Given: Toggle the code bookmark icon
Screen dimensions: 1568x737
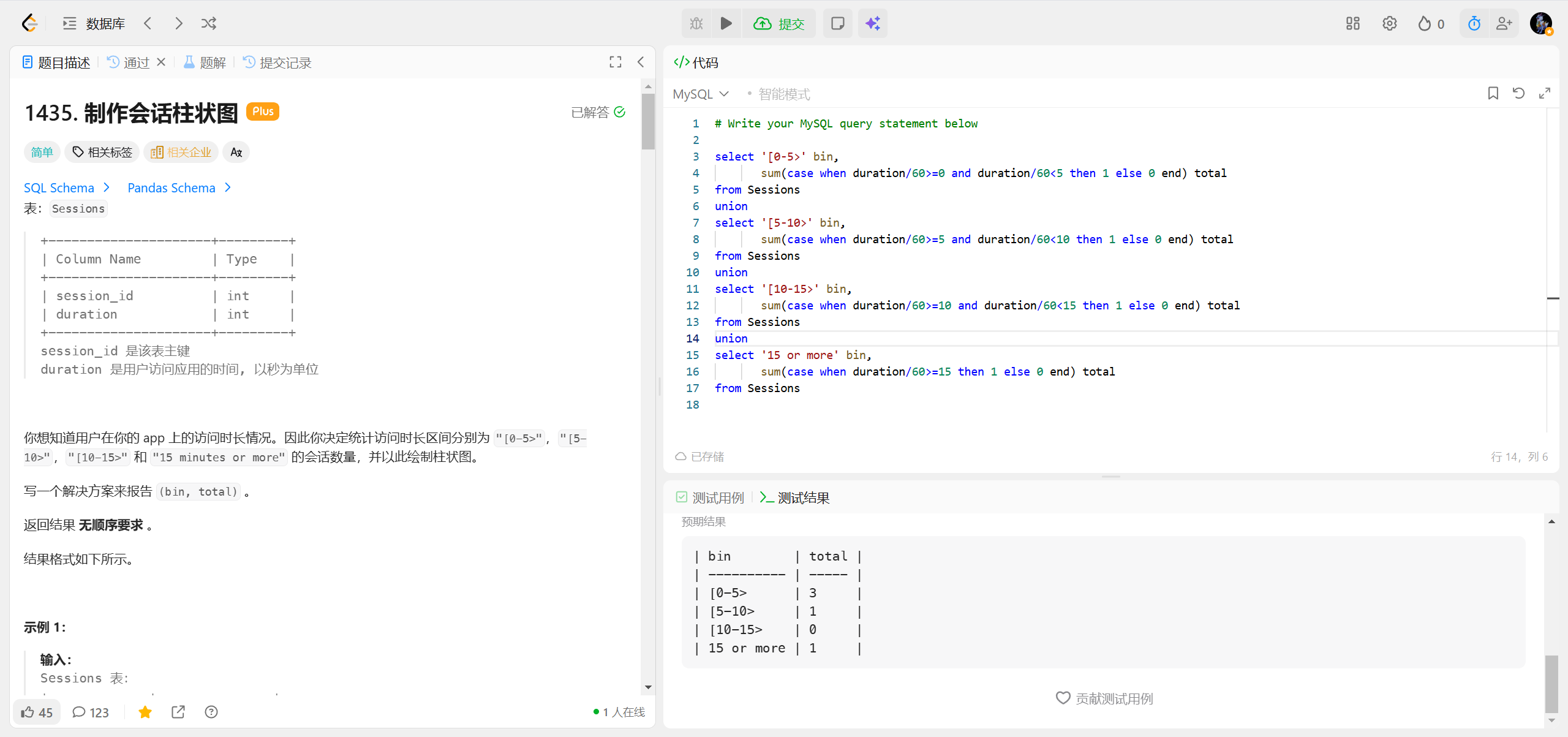Looking at the screenshot, I should [1493, 93].
